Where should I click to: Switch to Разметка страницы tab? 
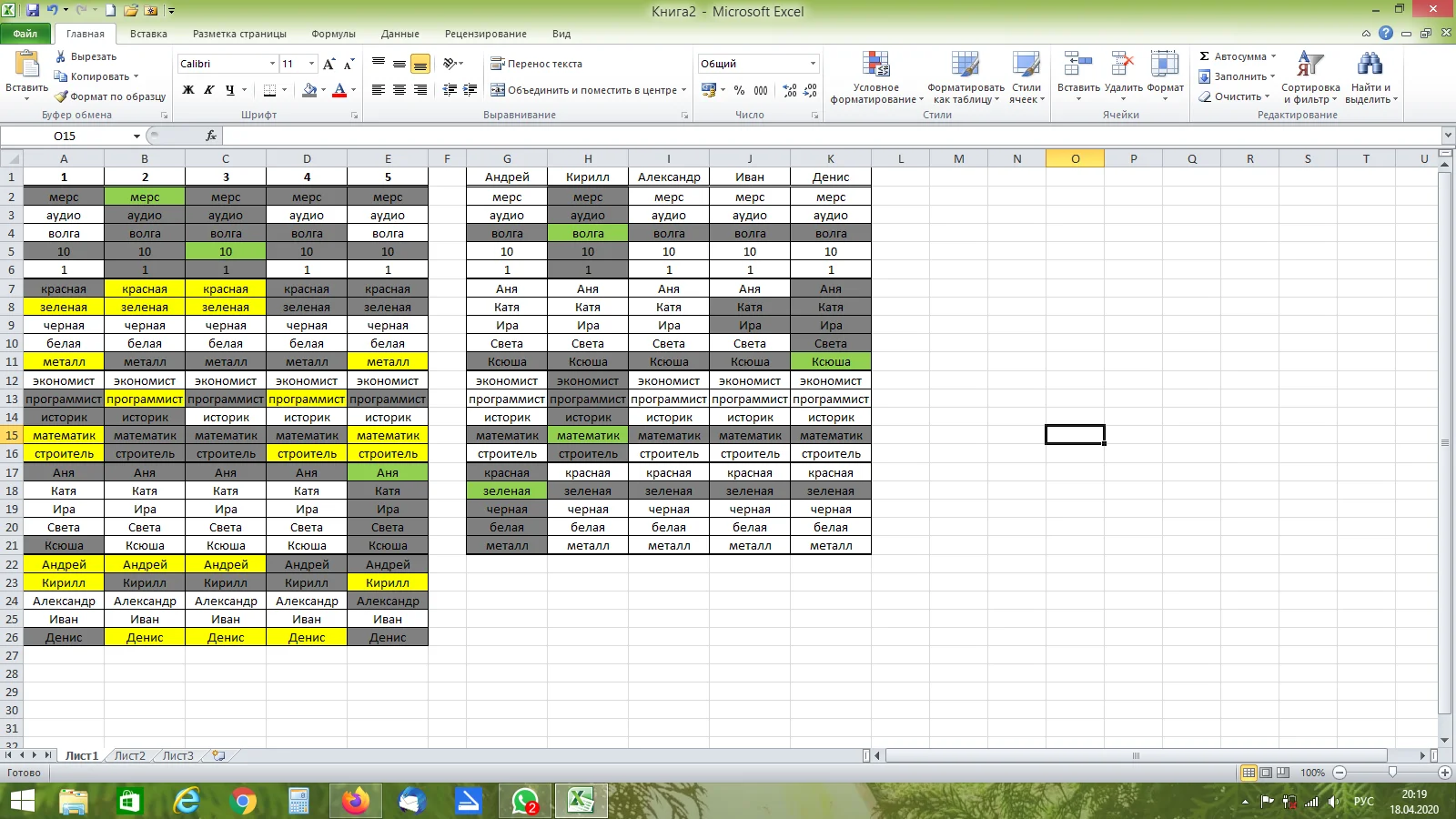click(239, 34)
